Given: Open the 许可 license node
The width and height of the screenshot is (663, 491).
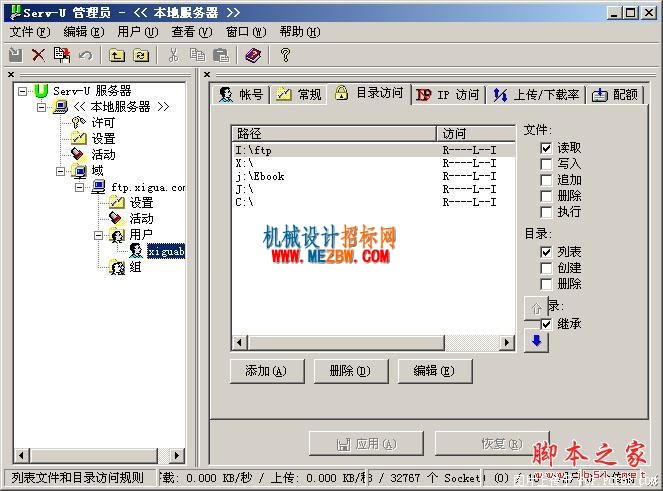Looking at the screenshot, I should point(103,123).
